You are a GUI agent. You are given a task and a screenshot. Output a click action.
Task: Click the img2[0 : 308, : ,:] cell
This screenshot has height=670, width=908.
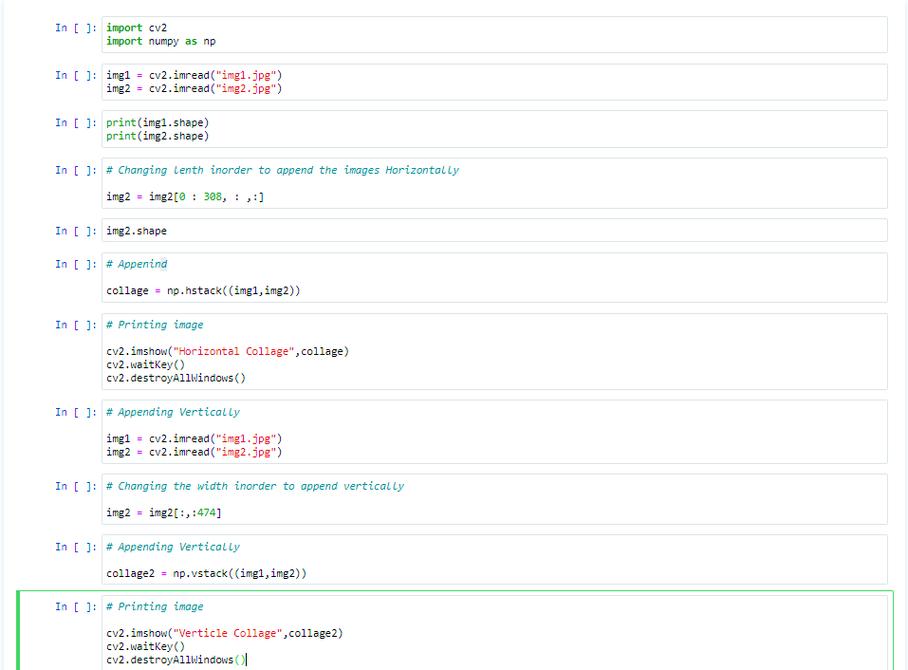tap(494, 183)
